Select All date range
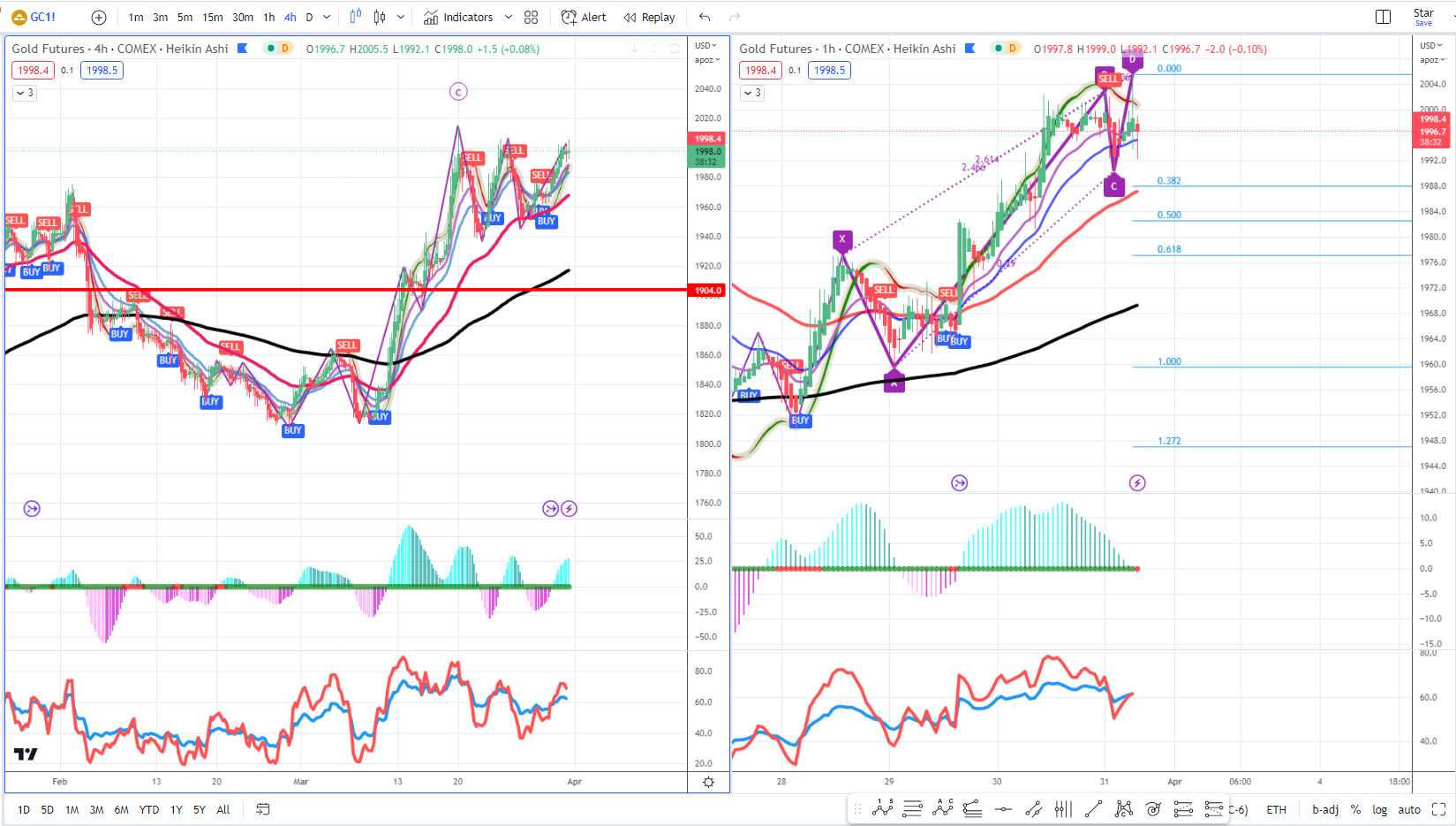1456x826 pixels. 223,809
